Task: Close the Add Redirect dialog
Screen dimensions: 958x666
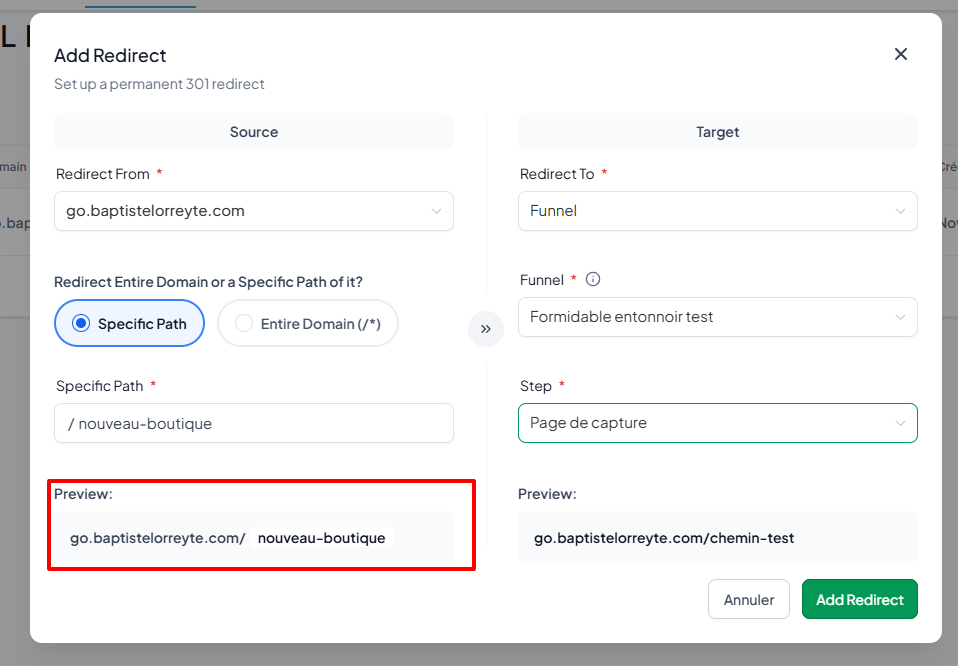Action: (x=901, y=54)
